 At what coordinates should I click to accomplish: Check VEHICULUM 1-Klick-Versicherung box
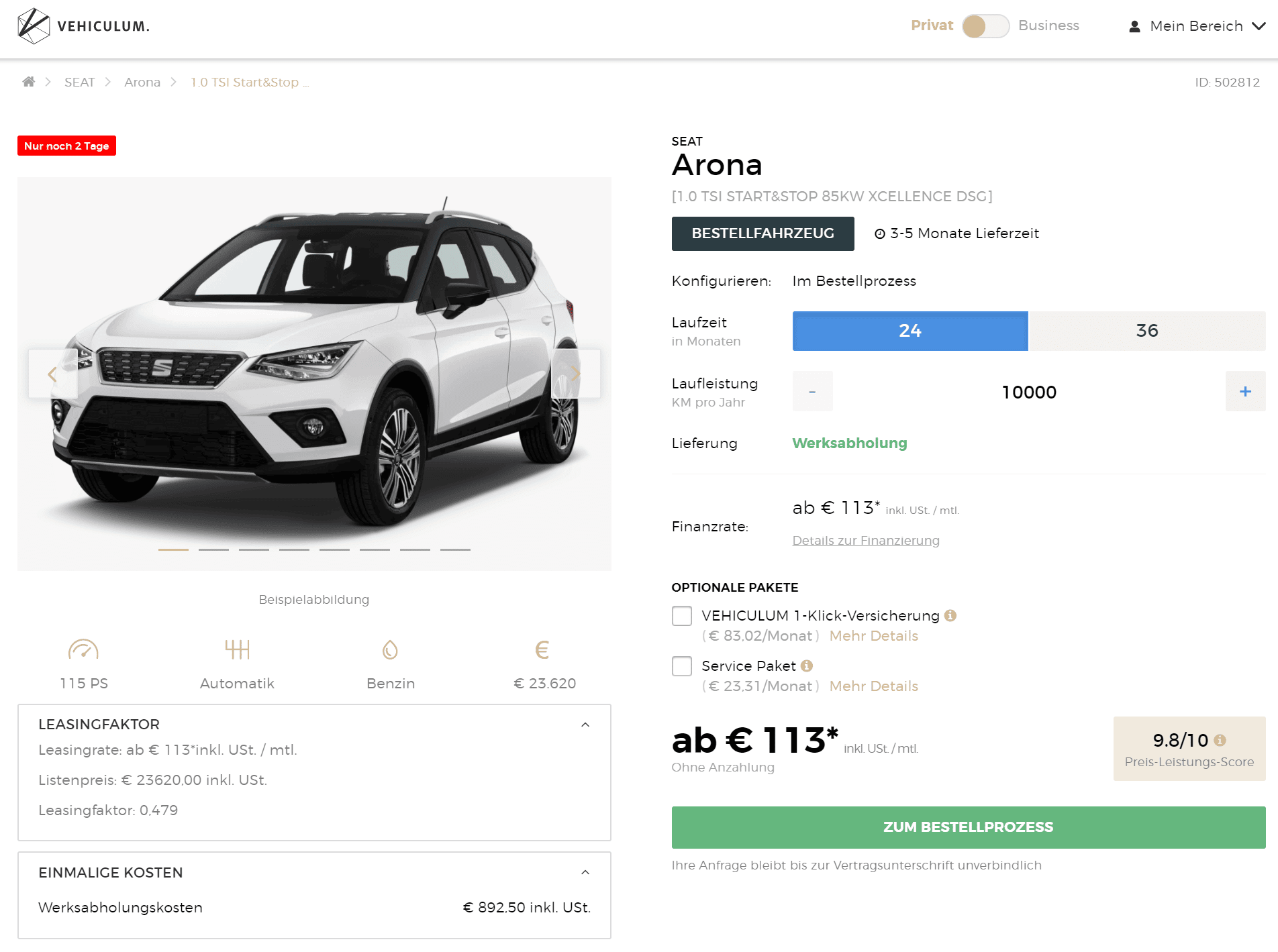682,616
